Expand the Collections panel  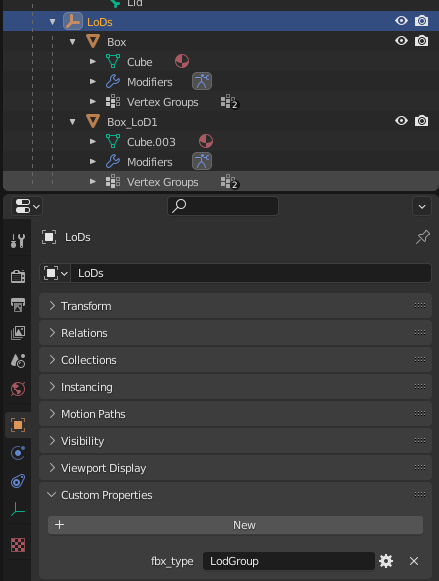tap(235, 360)
